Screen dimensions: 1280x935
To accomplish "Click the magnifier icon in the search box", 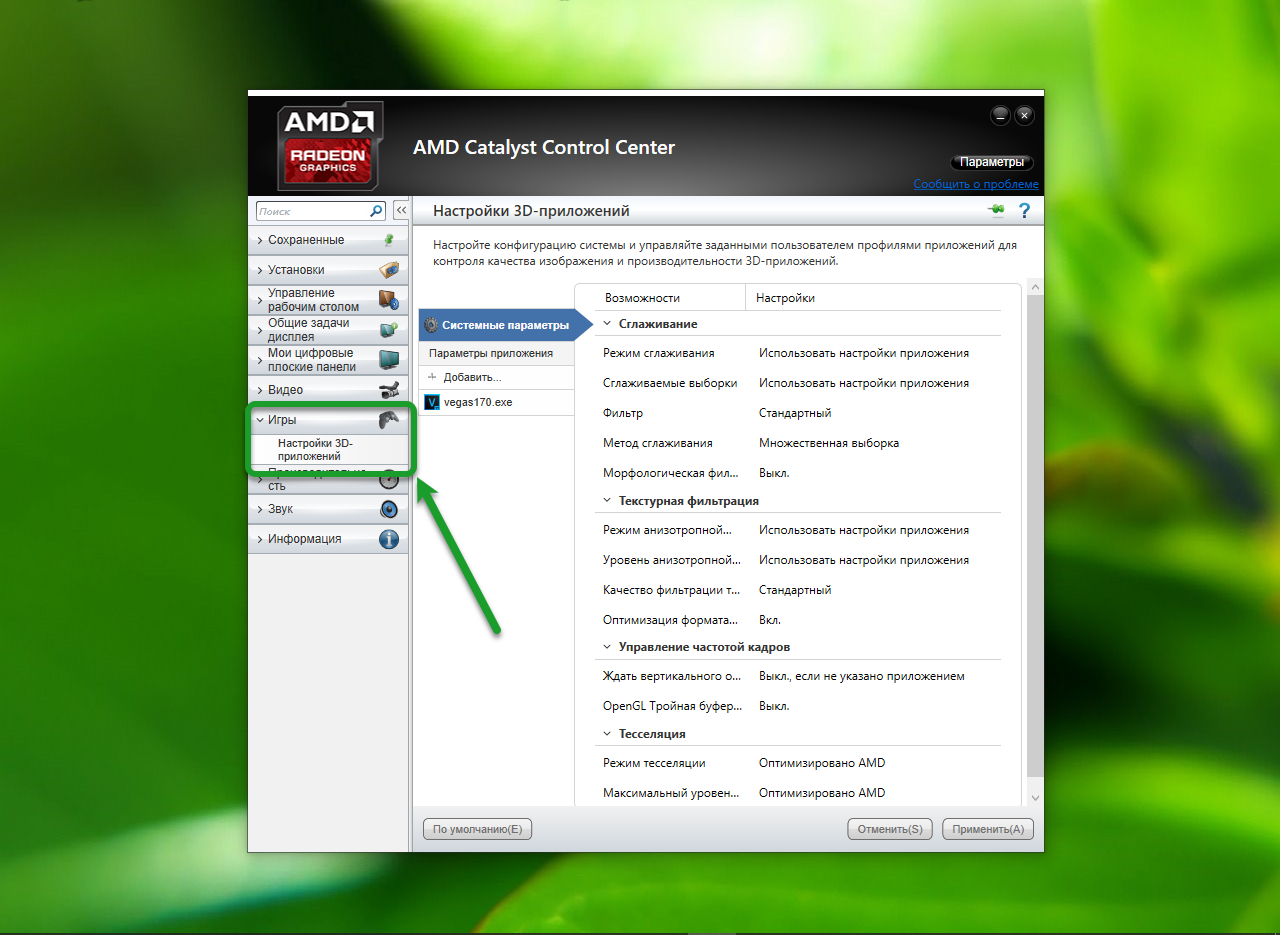I will click(376, 211).
